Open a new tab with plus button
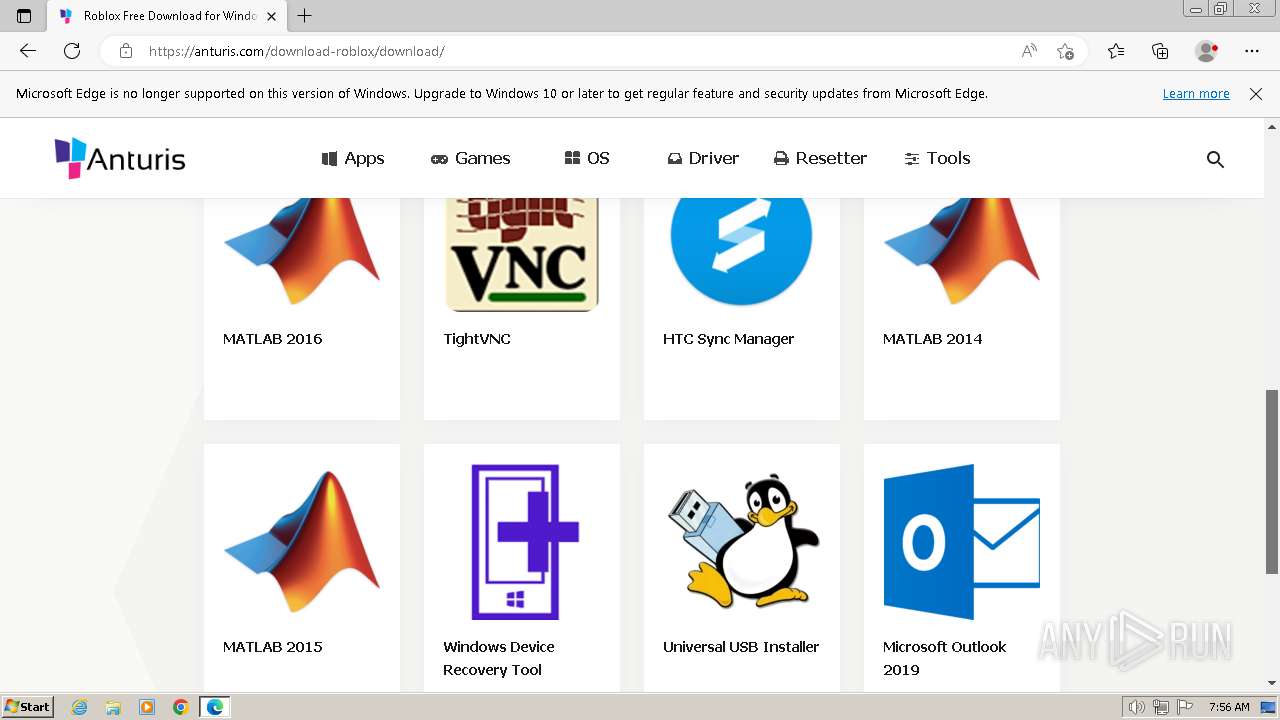 tap(305, 16)
